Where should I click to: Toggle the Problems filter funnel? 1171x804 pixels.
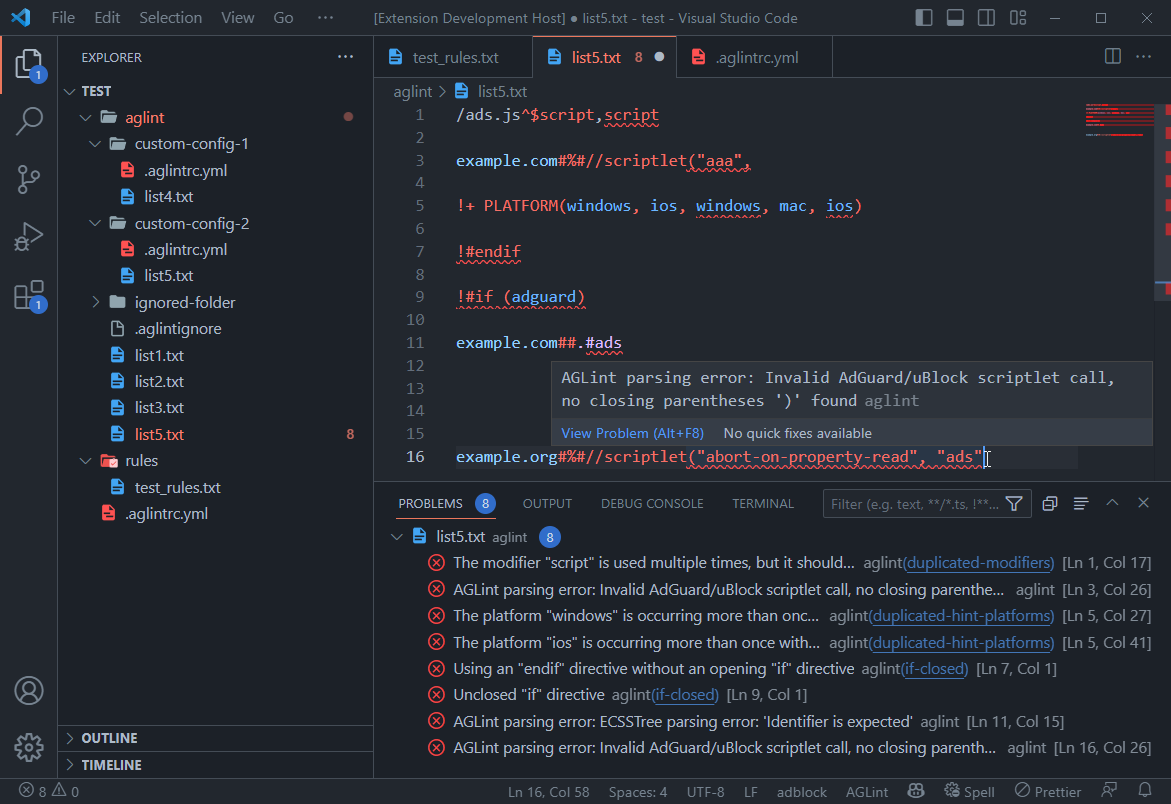click(1013, 503)
